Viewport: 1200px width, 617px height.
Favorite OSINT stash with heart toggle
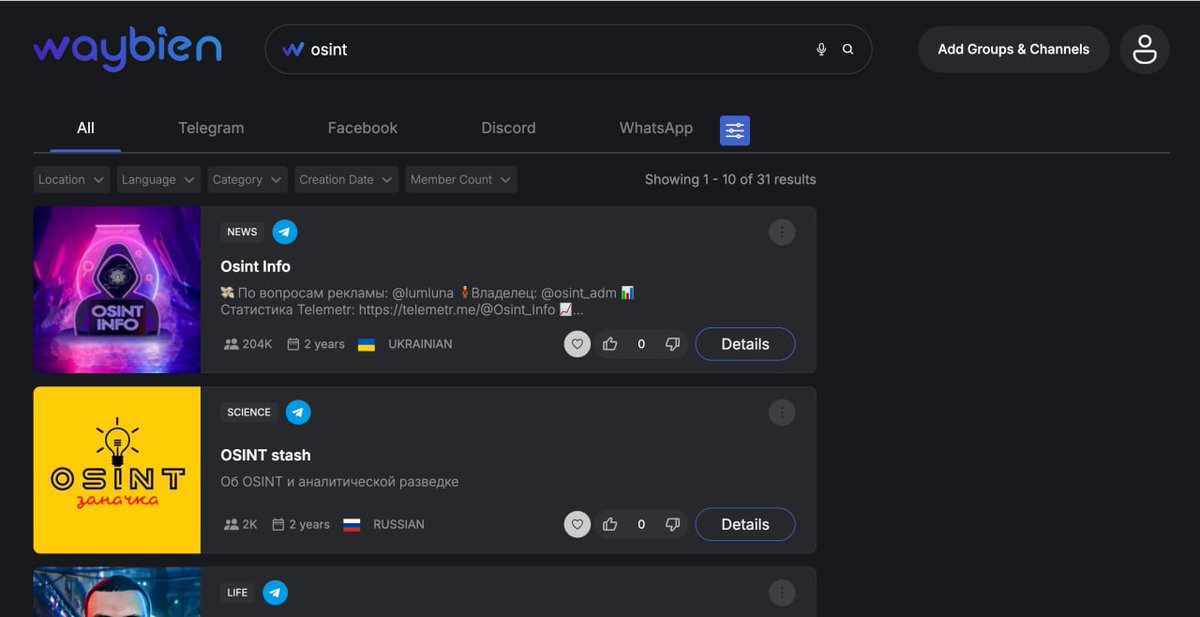tap(577, 524)
